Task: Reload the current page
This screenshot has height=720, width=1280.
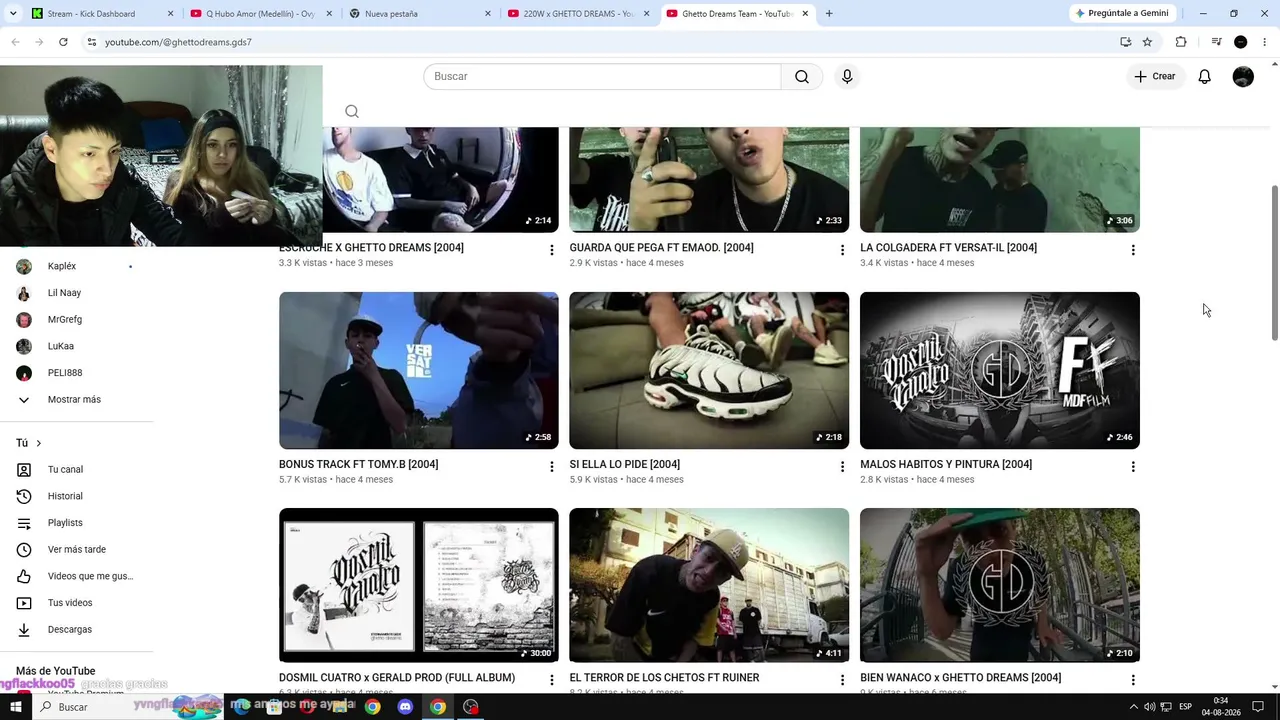Action: 63,42
